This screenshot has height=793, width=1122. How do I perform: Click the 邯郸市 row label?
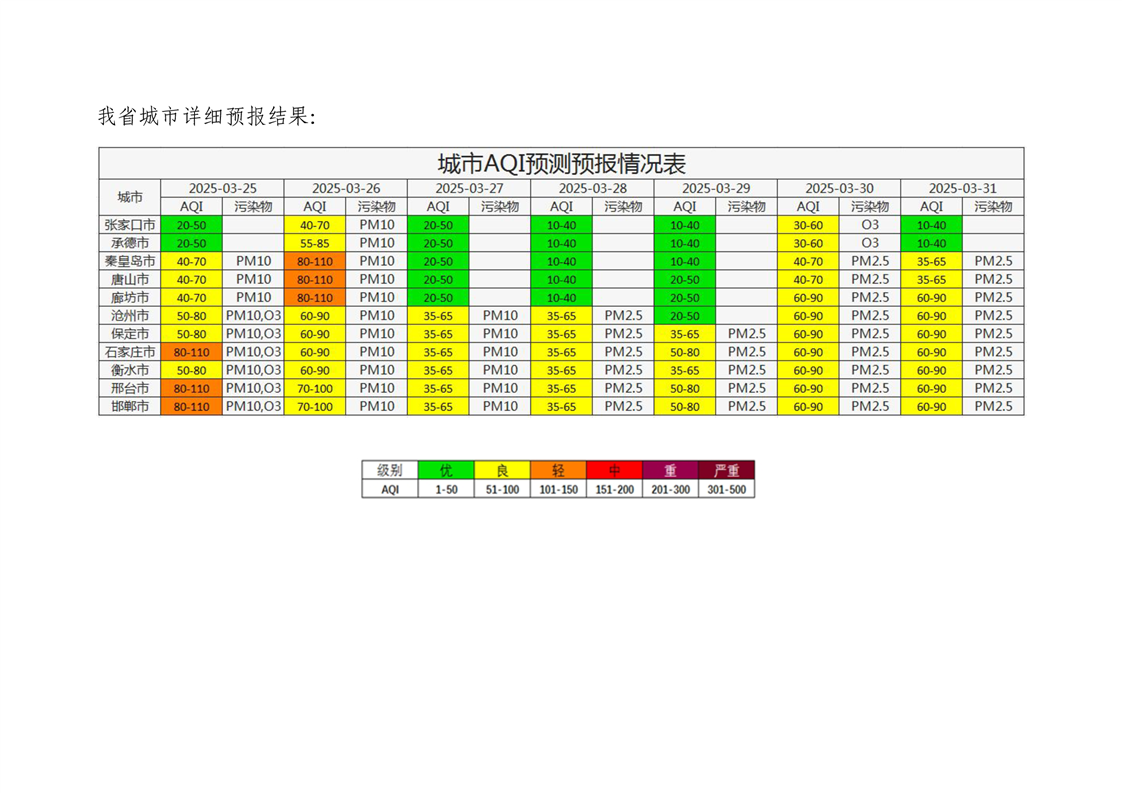(130, 406)
